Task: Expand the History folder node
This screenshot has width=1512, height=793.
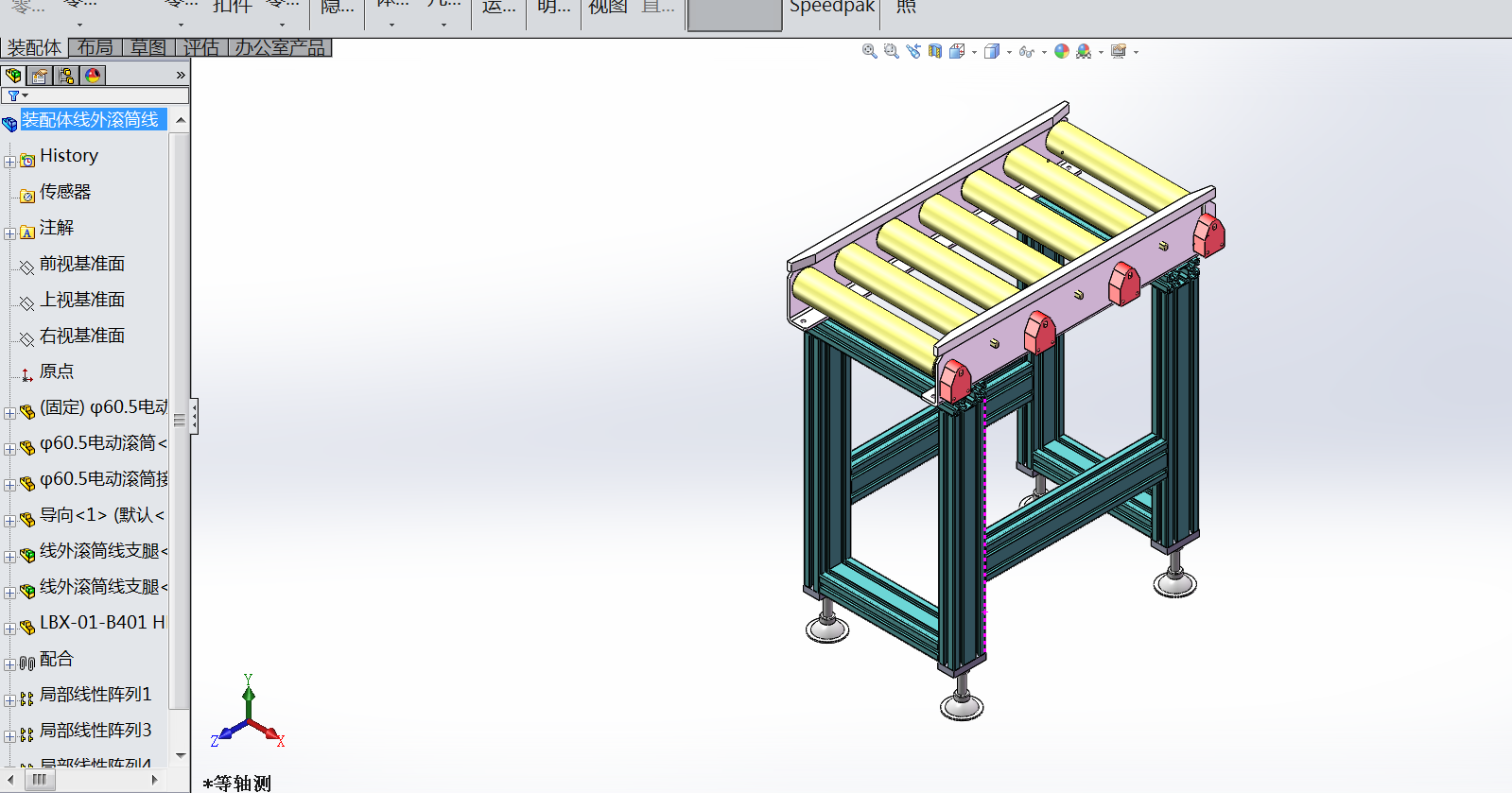Action: point(9,162)
